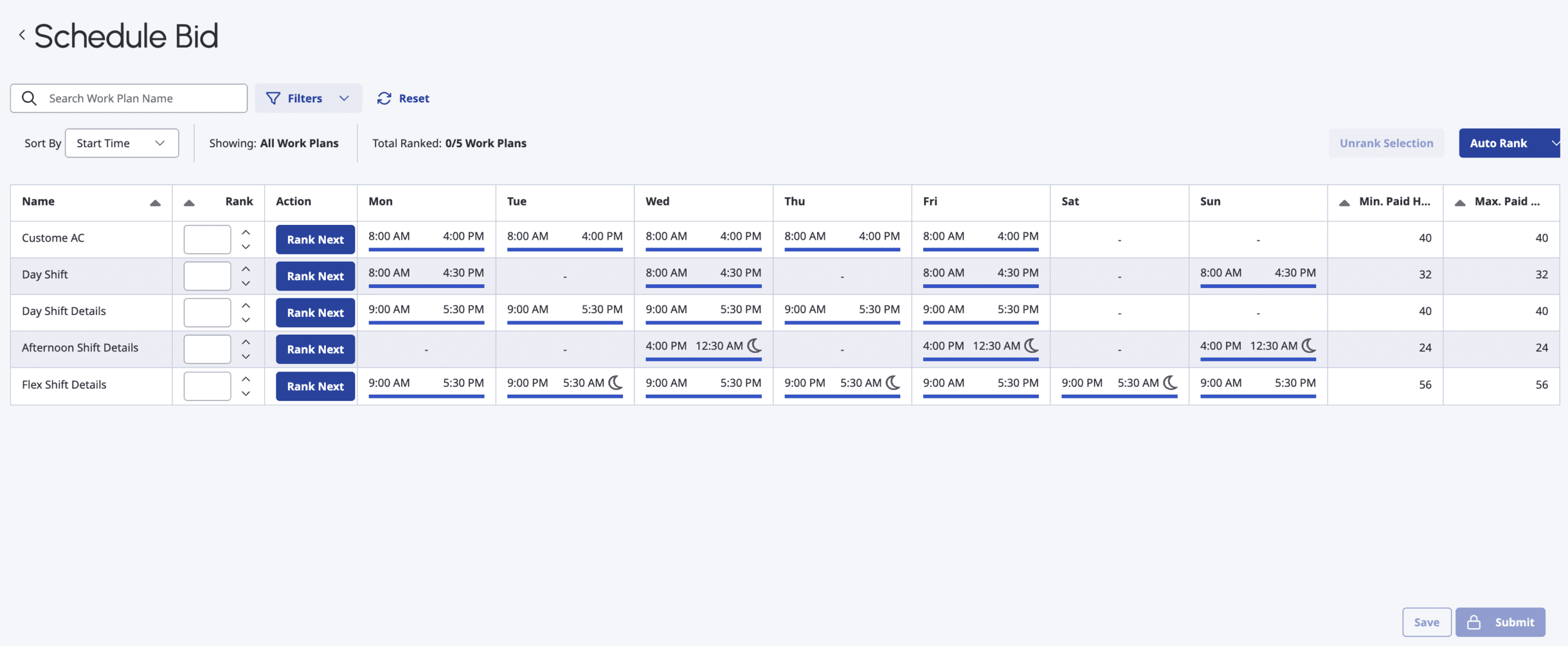
Task: Select the Flex Shift Details row name
Action: (64, 384)
